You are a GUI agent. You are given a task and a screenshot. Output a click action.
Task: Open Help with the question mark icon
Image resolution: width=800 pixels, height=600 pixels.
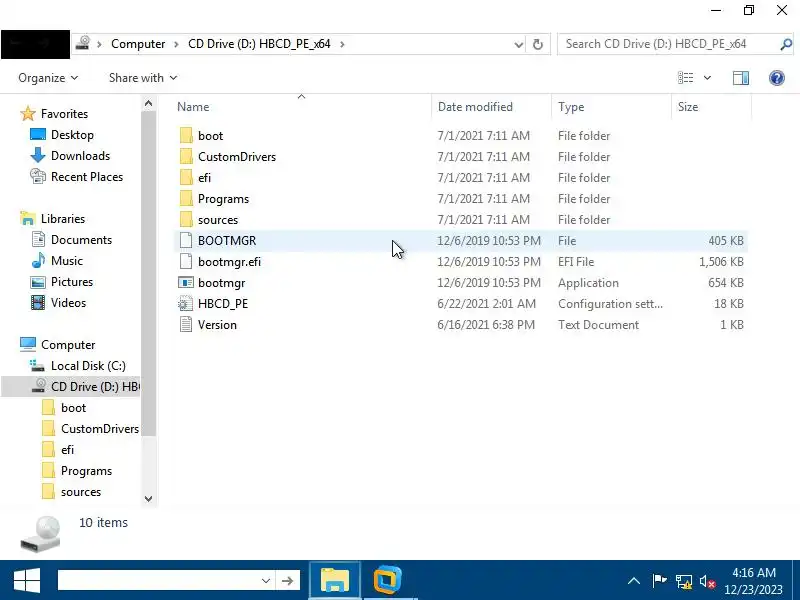coord(777,78)
